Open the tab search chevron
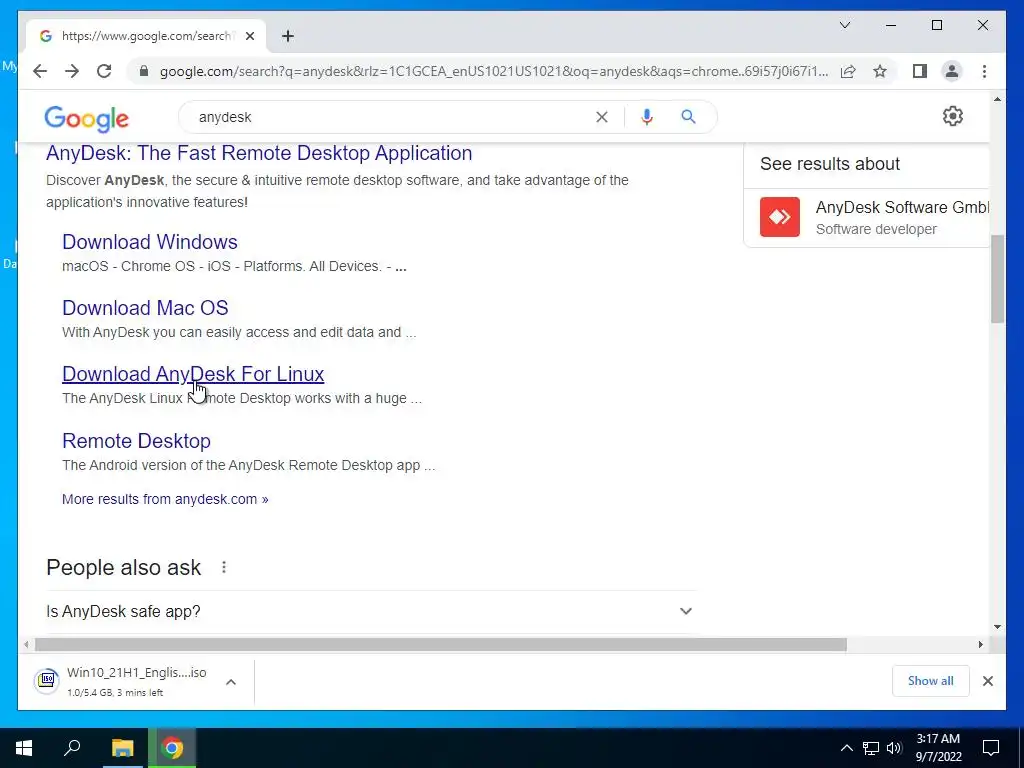1024x768 pixels. [844, 25]
